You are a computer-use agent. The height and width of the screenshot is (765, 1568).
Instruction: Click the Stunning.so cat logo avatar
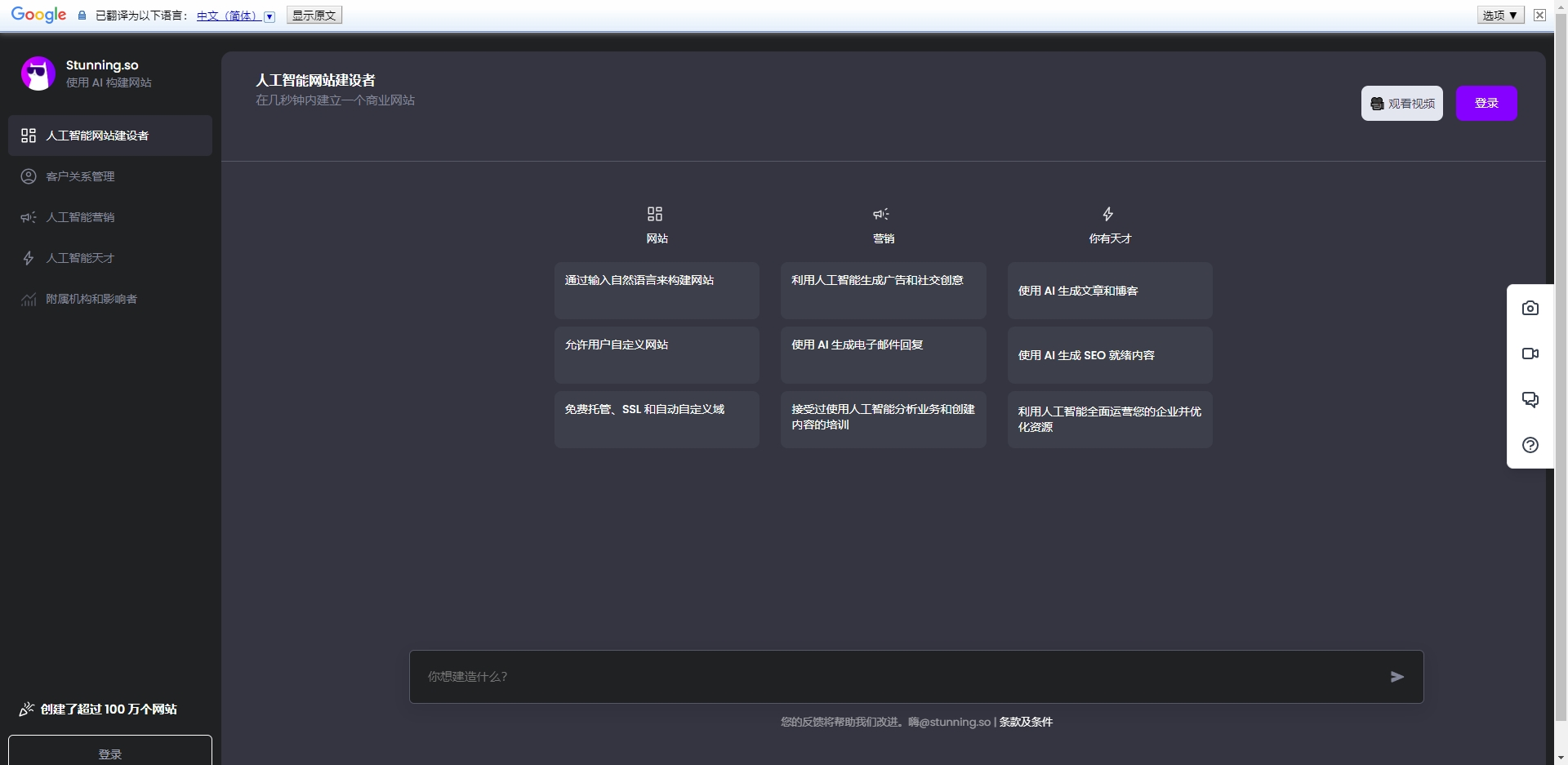click(x=38, y=73)
